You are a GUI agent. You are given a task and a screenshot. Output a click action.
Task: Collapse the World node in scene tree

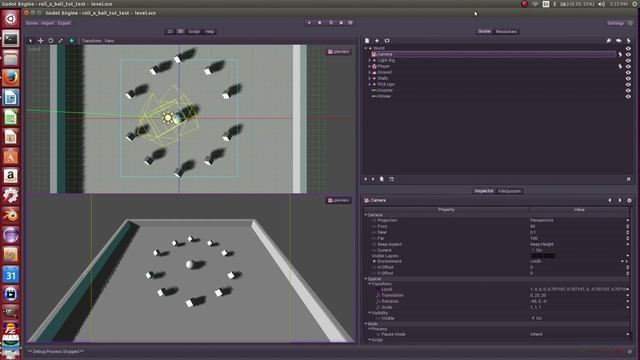click(366, 48)
